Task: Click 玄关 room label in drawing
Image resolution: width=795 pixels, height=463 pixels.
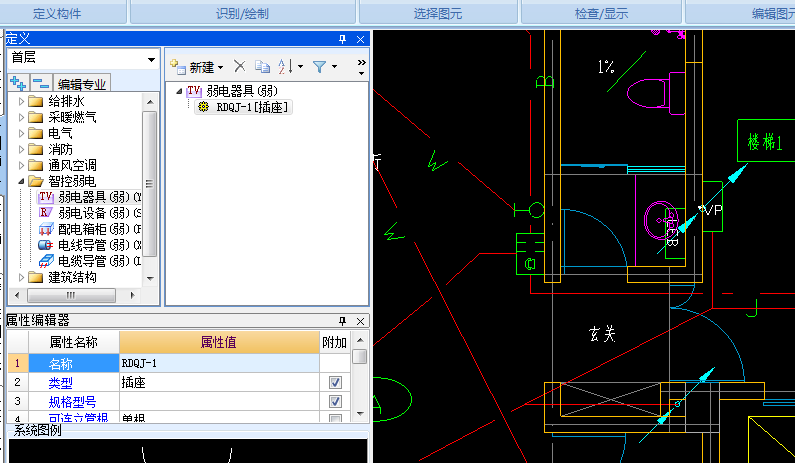Action: point(602,334)
